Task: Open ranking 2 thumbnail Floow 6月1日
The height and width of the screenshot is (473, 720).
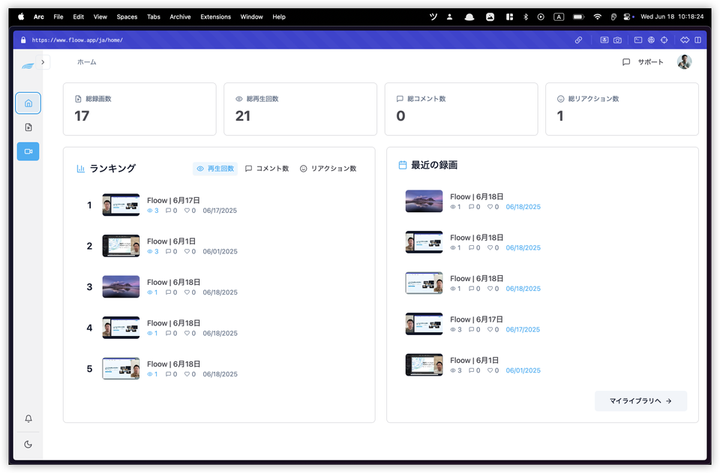Action: pyautogui.click(x=121, y=246)
